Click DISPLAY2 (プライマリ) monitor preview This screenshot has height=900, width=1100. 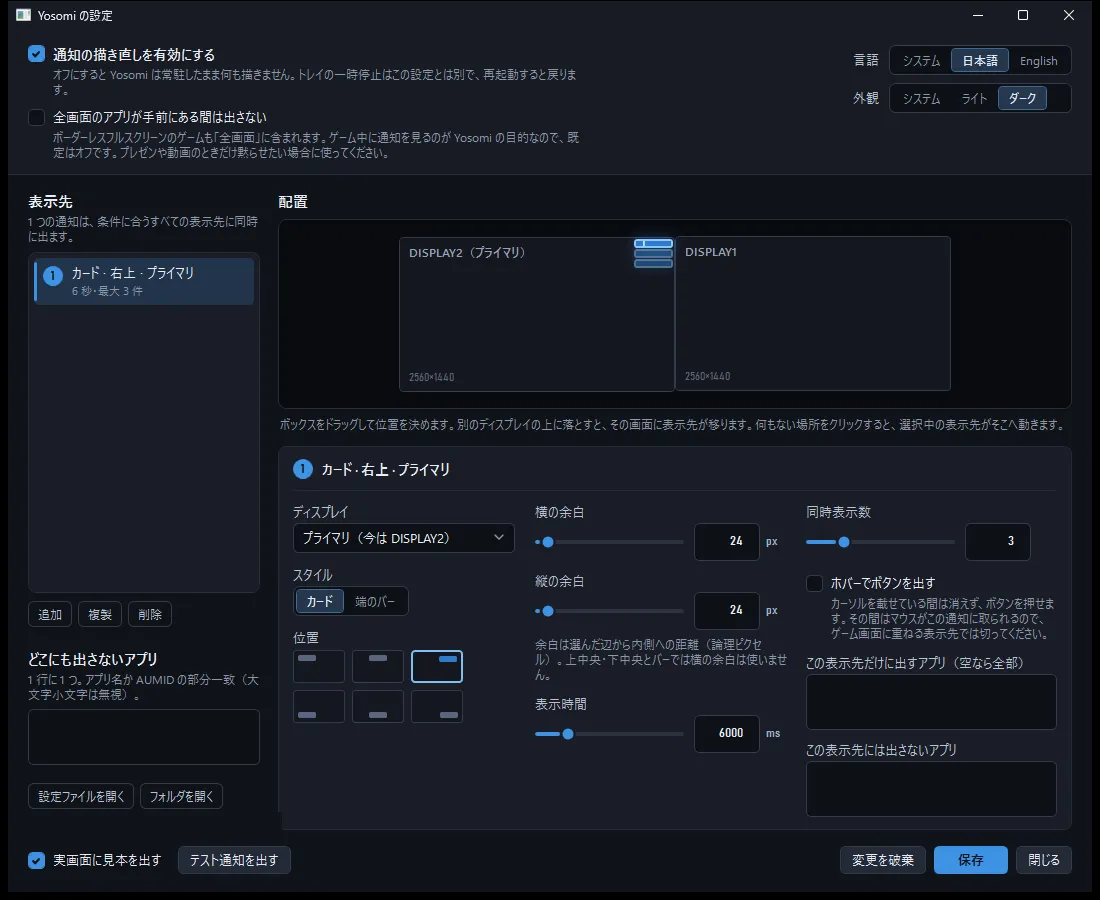537,314
